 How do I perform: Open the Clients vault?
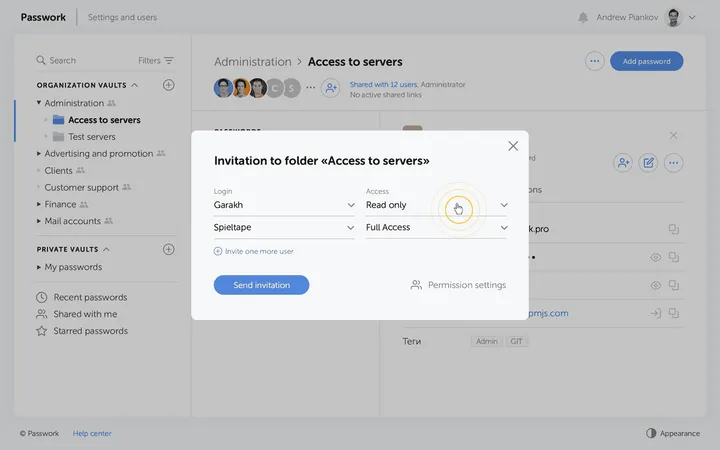pos(58,170)
